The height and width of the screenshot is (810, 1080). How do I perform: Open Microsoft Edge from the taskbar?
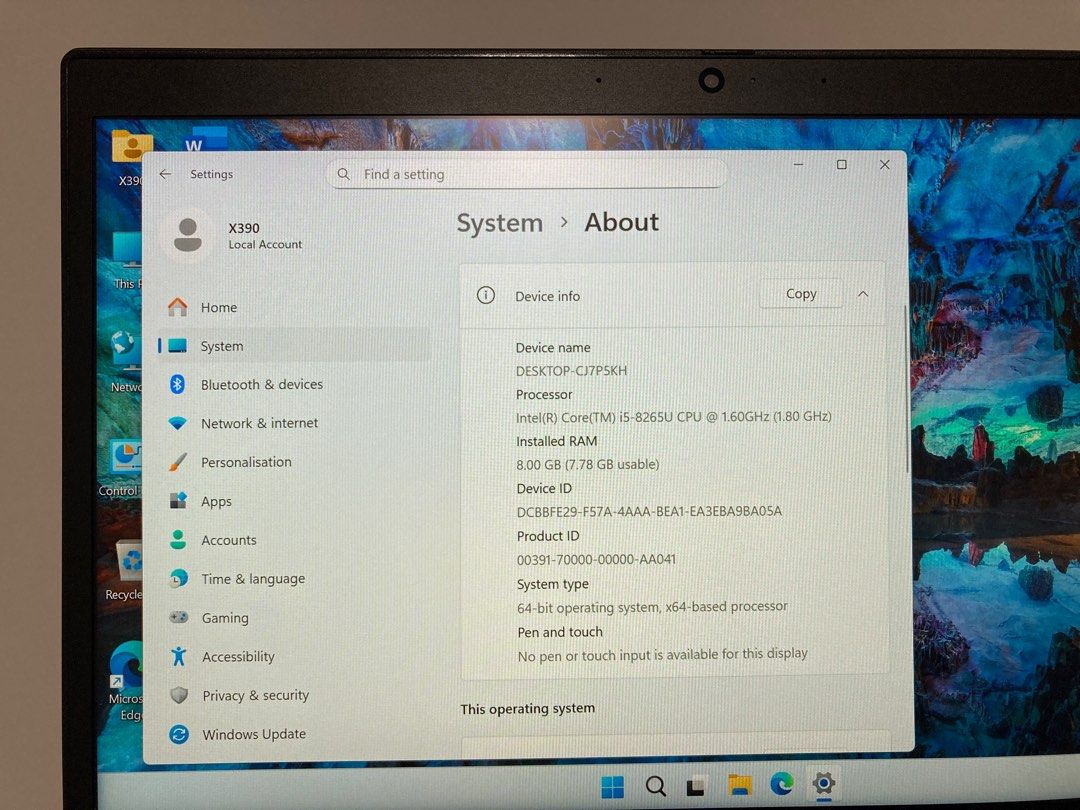[781, 784]
